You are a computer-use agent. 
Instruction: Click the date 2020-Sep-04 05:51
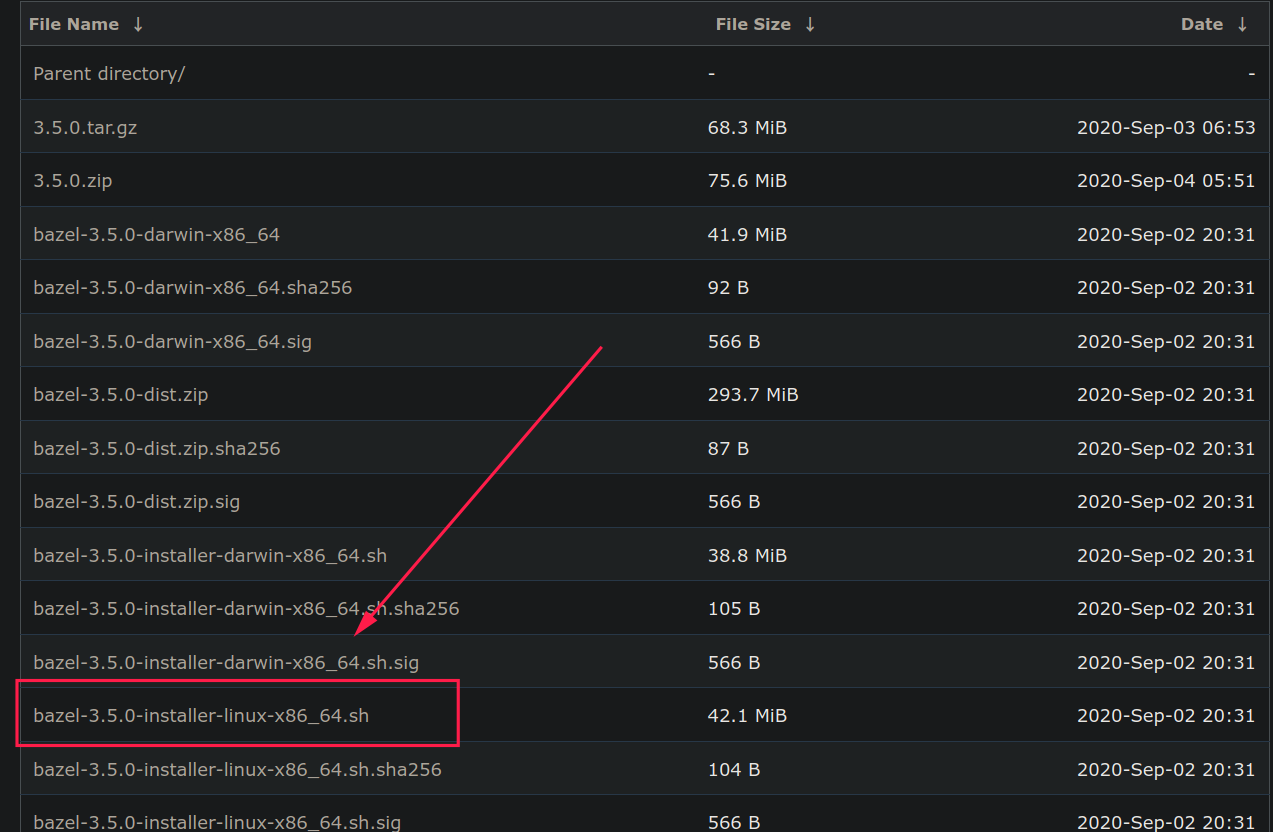point(1166,181)
